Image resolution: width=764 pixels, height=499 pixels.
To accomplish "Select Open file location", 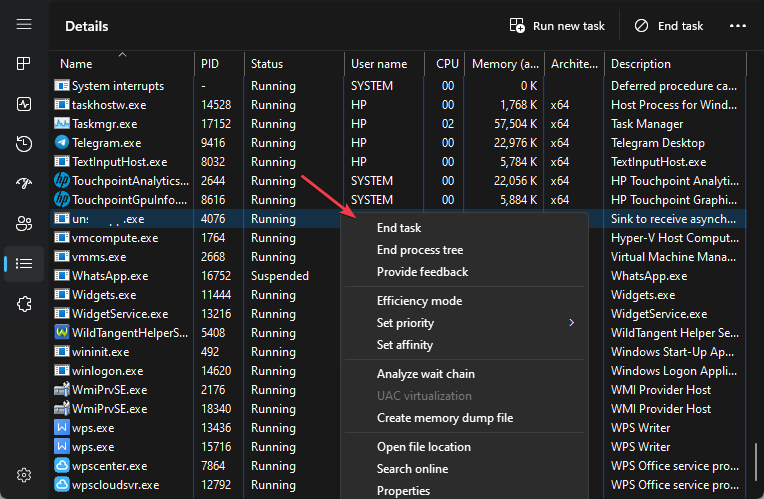I will pos(424,447).
